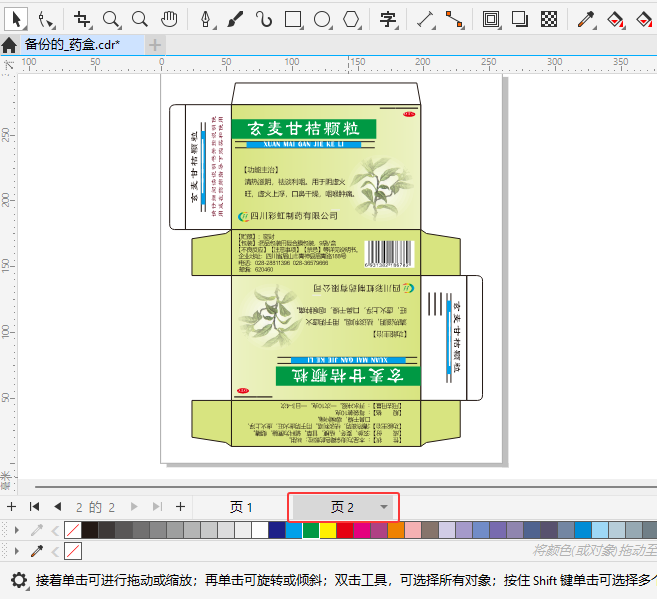Select the Color Eyedropper tool
657x599 pixels.
pyautogui.click(x=586, y=19)
